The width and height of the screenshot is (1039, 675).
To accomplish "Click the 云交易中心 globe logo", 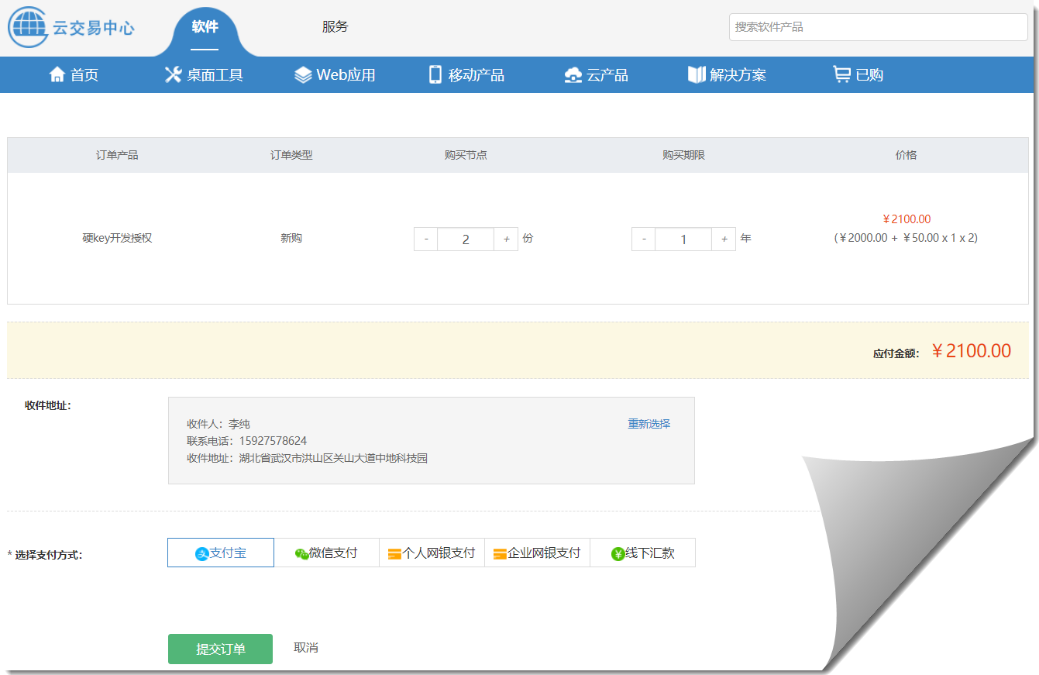I will point(28,27).
